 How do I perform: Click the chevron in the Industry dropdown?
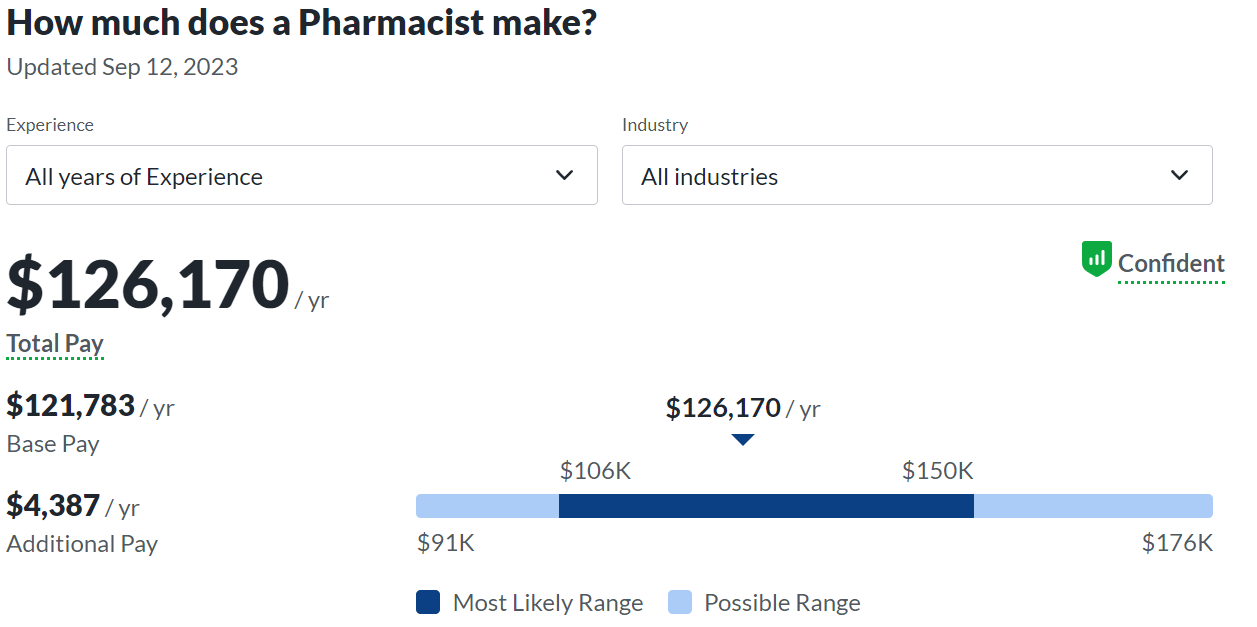tap(1179, 176)
